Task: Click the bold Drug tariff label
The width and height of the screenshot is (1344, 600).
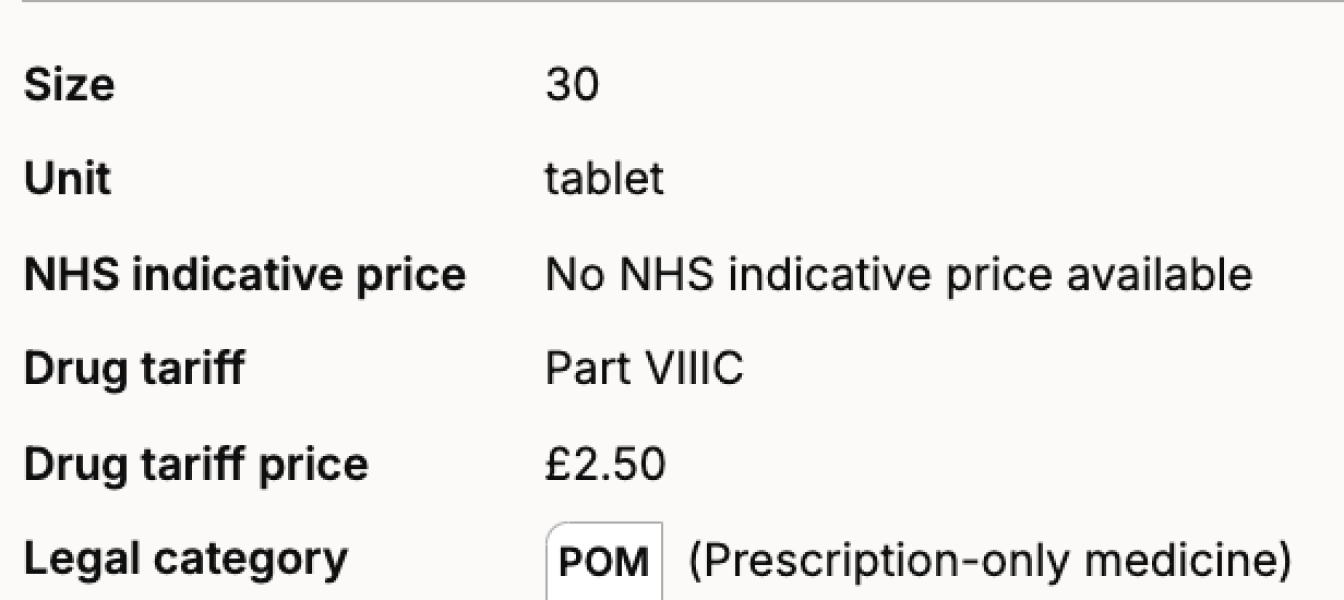Action: [133, 370]
